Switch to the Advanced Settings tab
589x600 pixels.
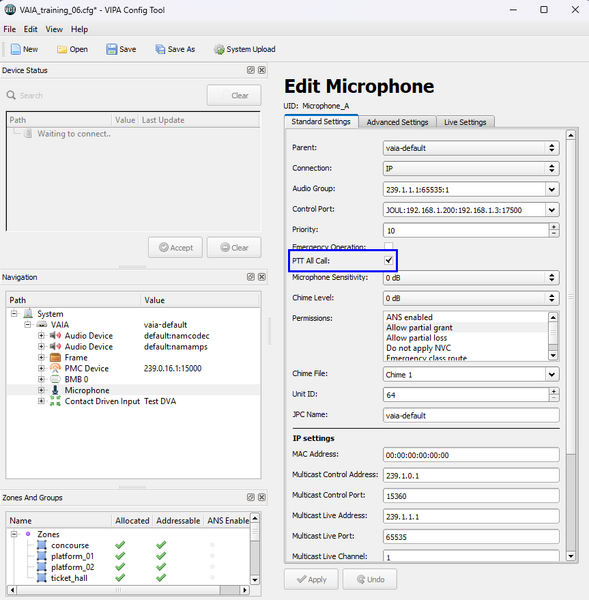click(397, 122)
